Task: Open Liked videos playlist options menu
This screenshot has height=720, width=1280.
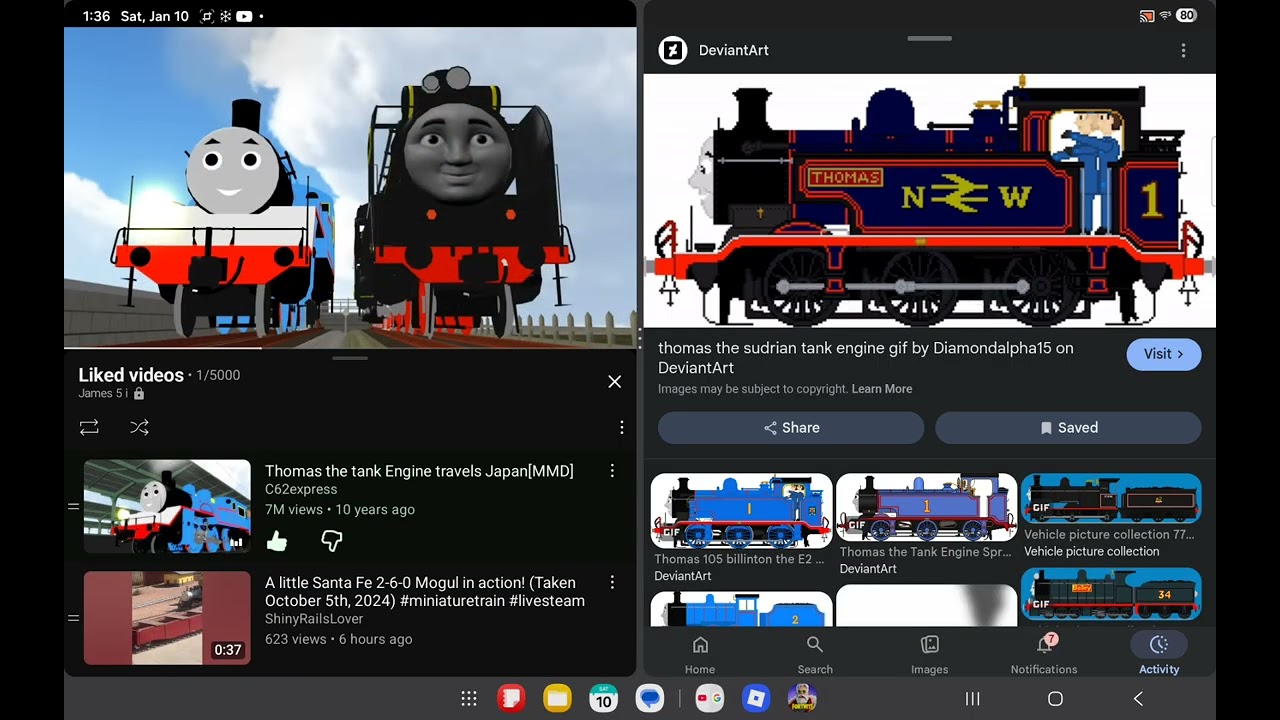Action: click(x=621, y=427)
